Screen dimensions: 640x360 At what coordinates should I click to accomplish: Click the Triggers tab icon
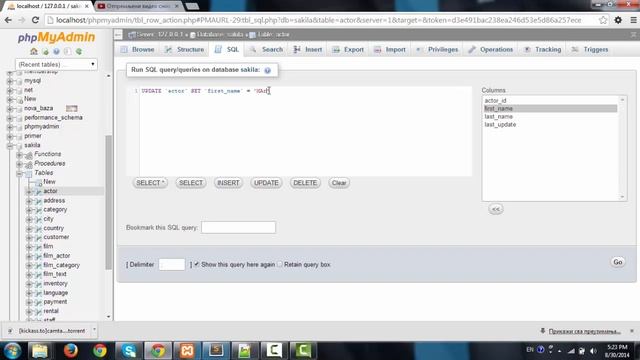pos(575,49)
